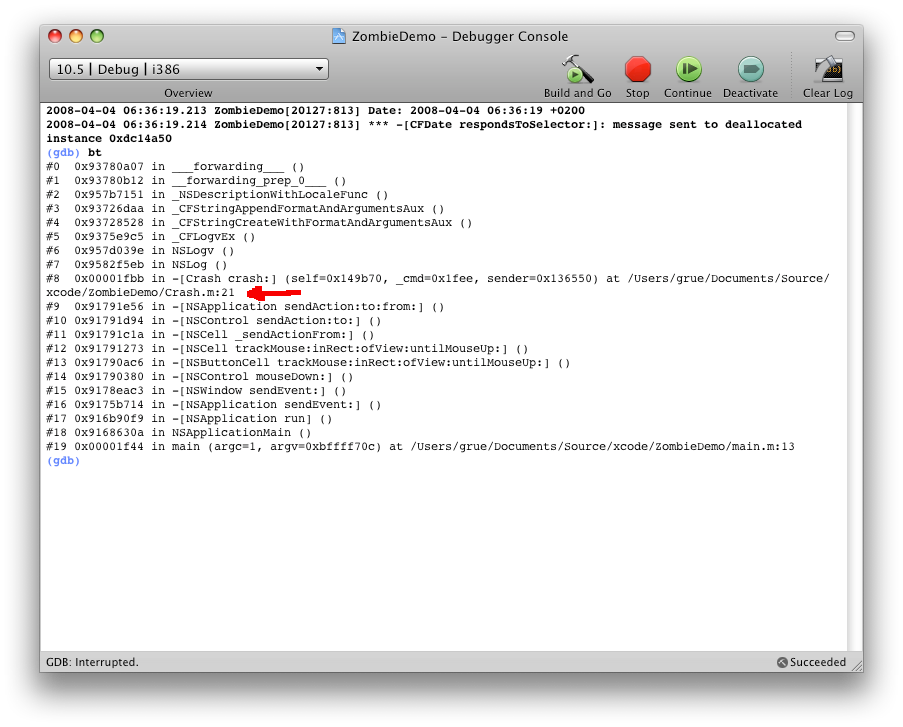Select frame #3 _CFStringAppendFormatAndArgumentsAux
Image resolution: width=903 pixels, height=727 pixels.
(245, 209)
